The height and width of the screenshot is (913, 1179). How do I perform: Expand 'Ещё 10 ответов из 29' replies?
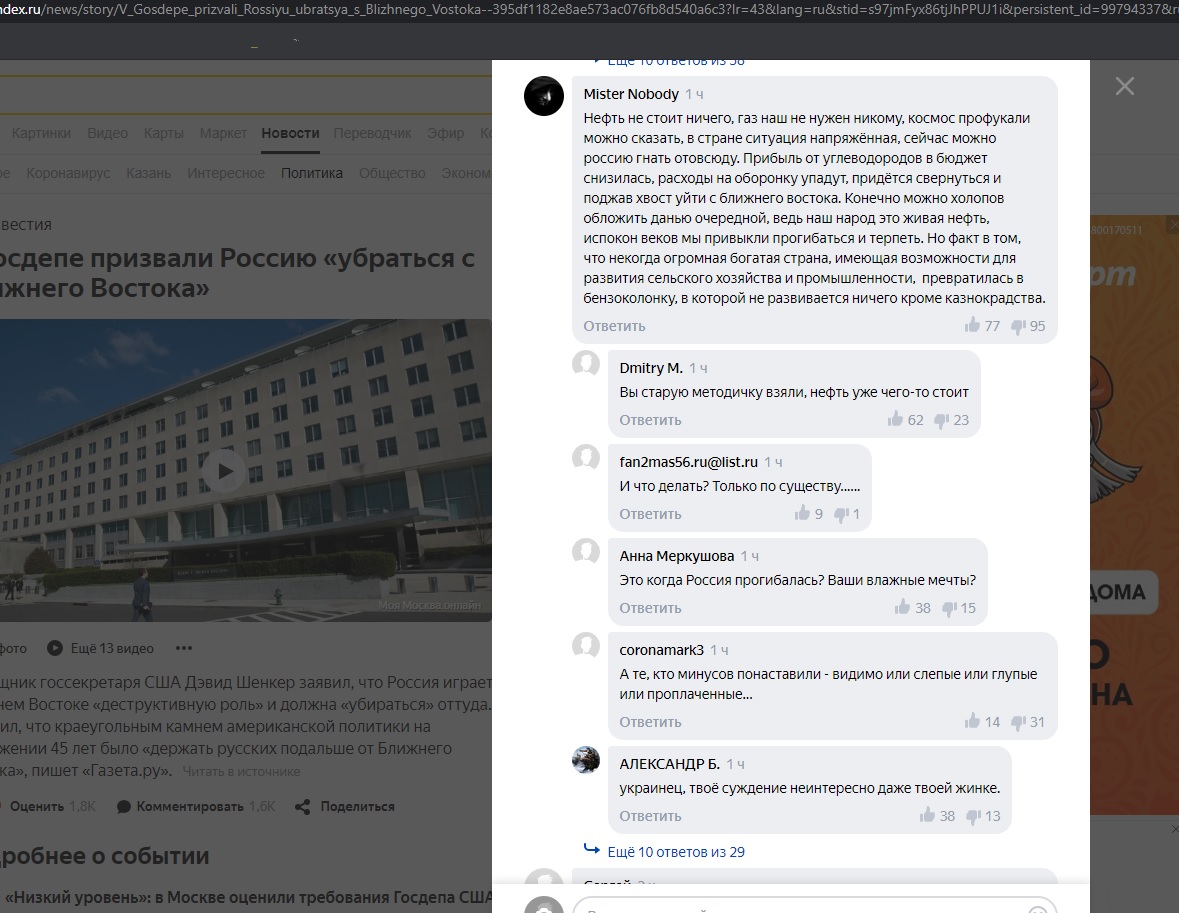pos(675,852)
